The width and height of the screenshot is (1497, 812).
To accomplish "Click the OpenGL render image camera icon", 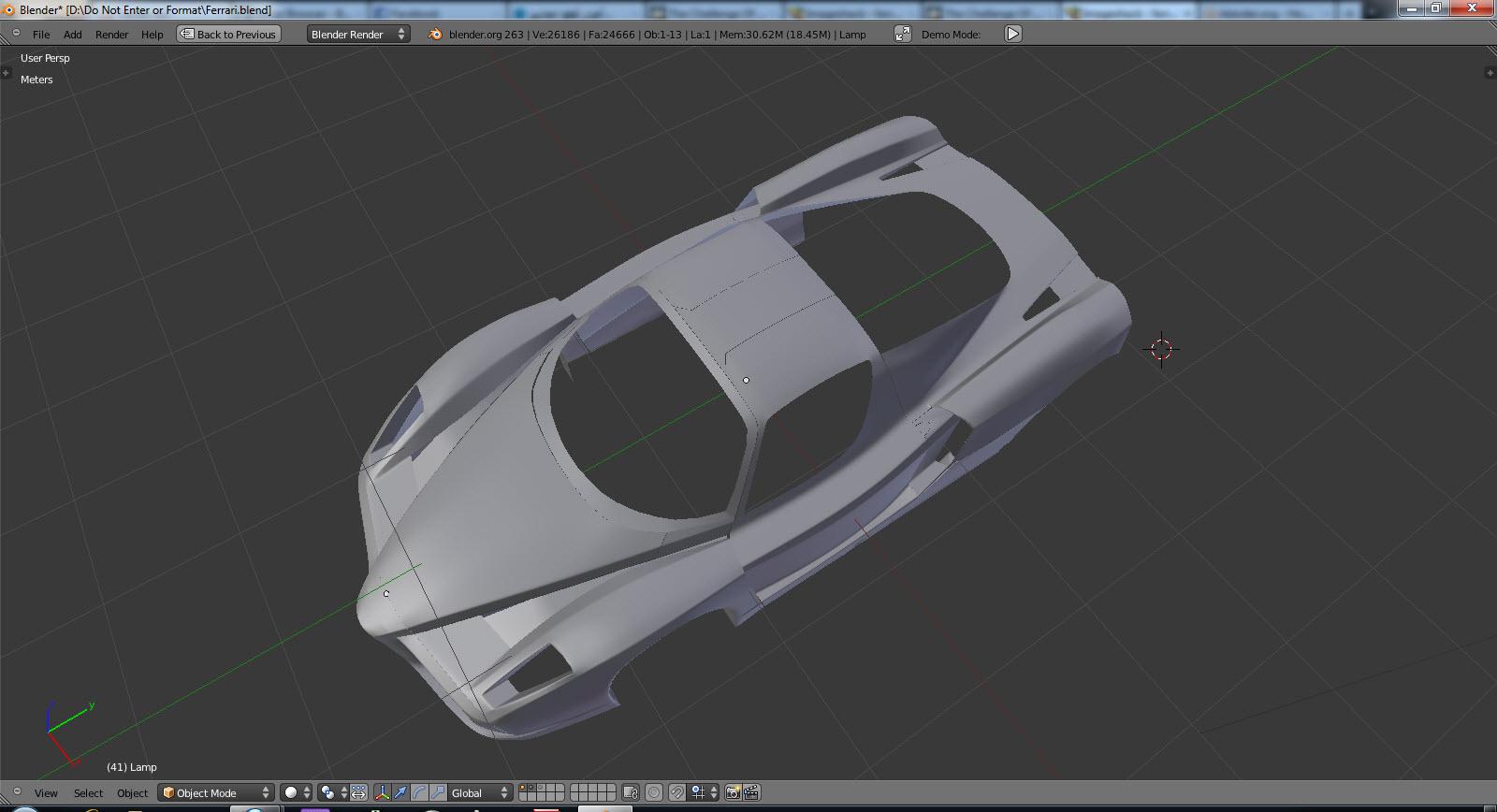I will pos(733,792).
